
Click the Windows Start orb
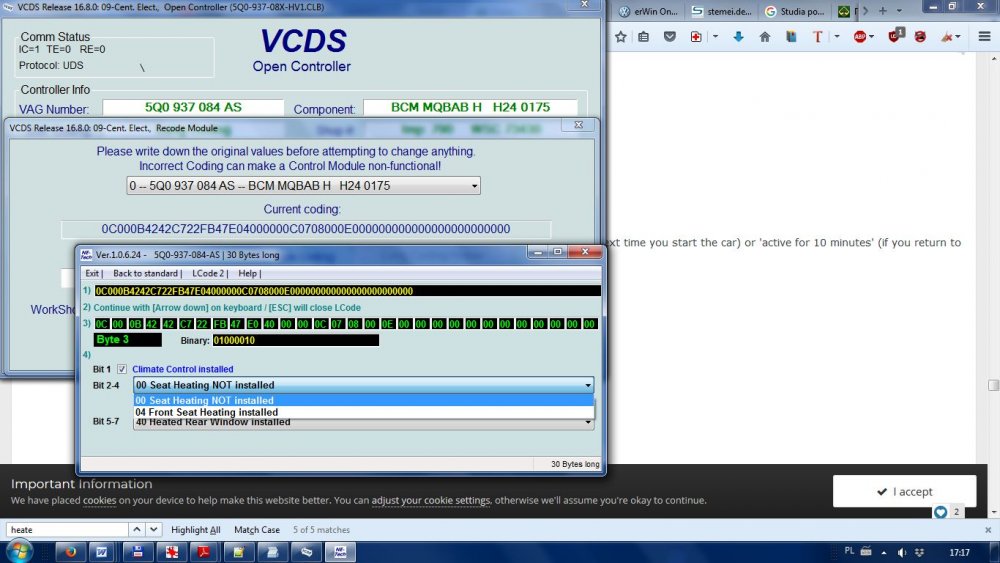click(x=18, y=552)
